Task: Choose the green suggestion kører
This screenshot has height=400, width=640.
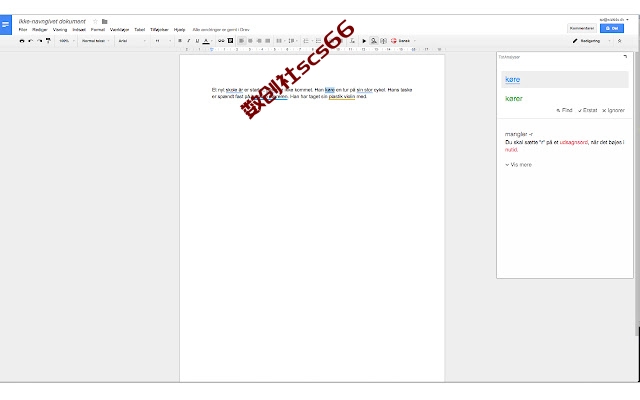Action: 514,98
